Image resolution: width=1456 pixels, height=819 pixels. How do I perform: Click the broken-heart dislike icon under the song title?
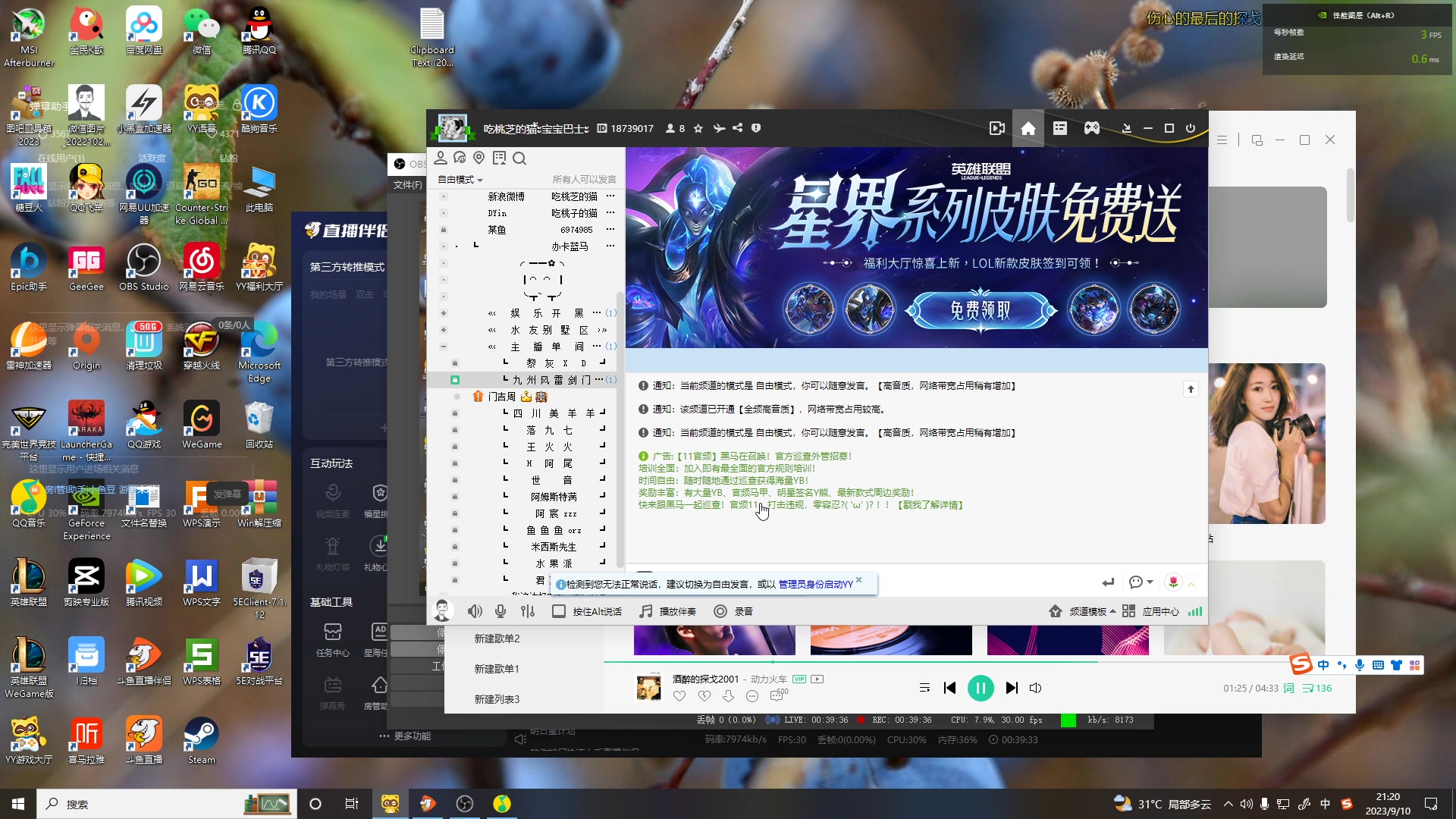704,696
